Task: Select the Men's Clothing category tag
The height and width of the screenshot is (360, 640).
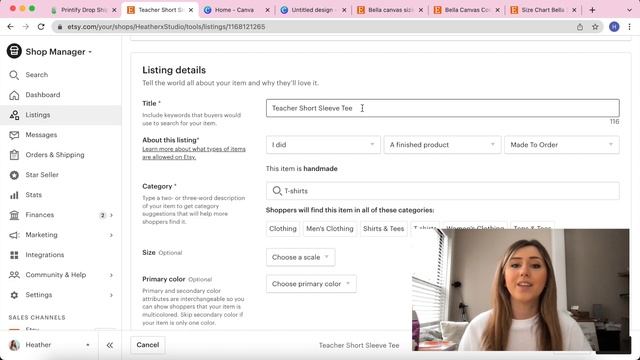Action: tap(330, 229)
